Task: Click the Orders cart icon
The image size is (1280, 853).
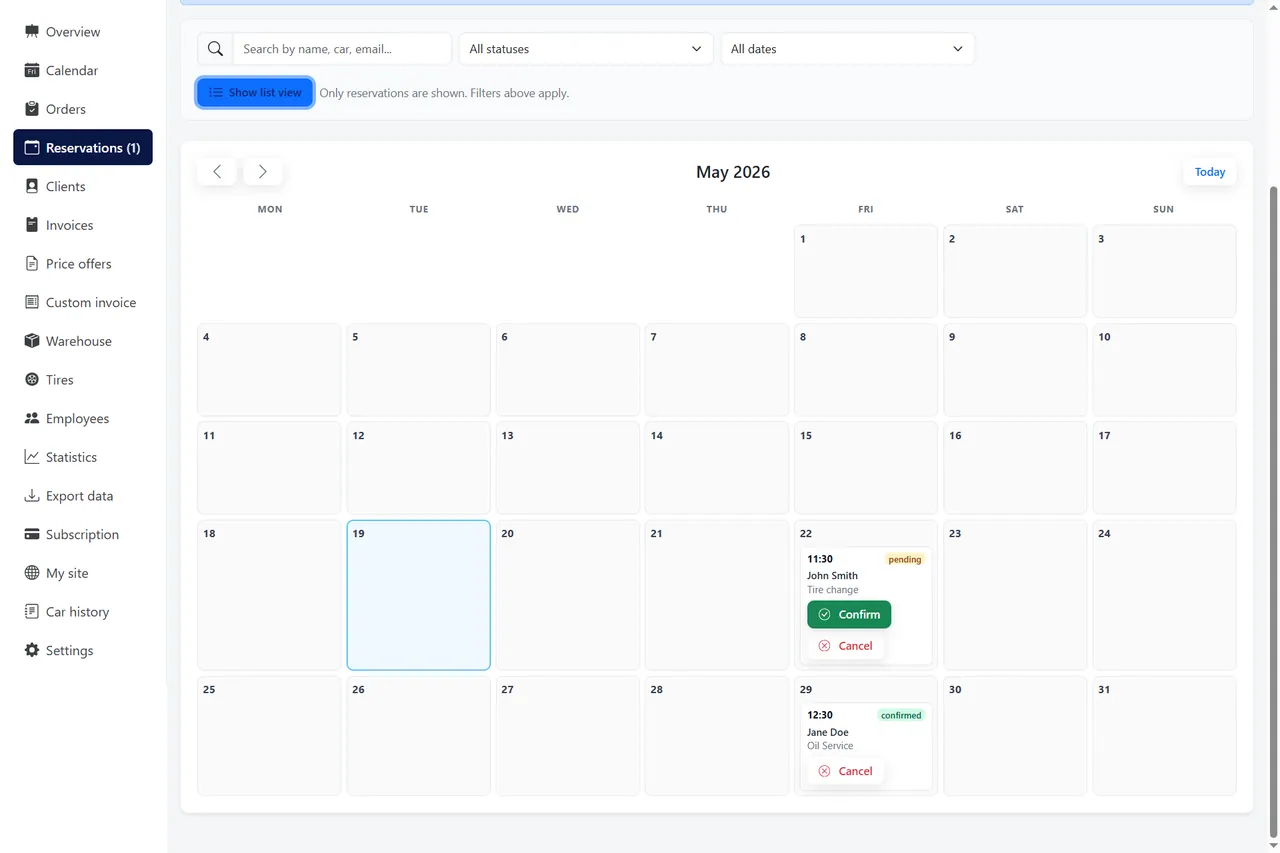Action: (x=32, y=109)
